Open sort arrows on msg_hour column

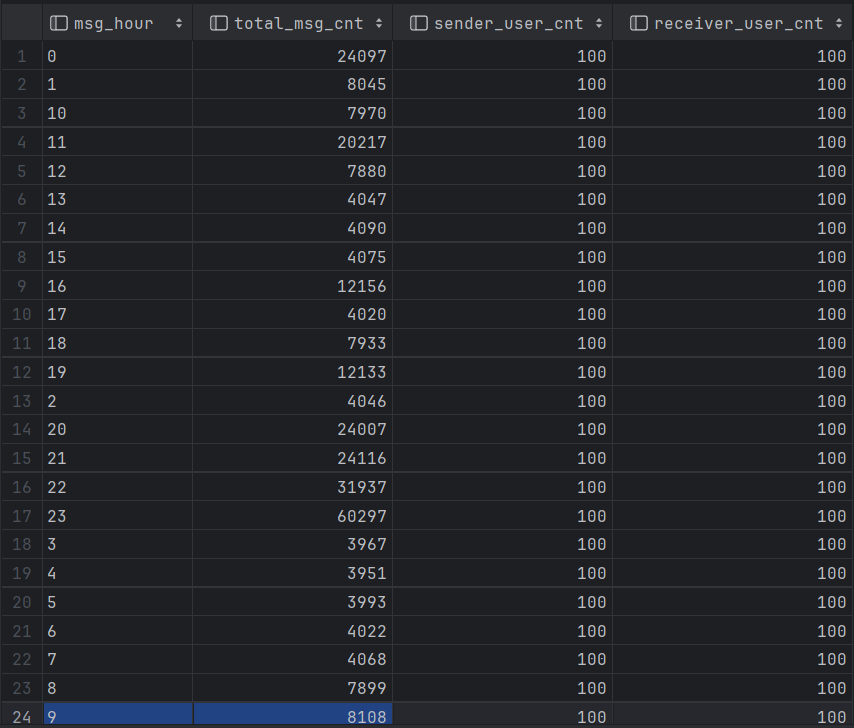pyautogui.click(x=179, y=23)
